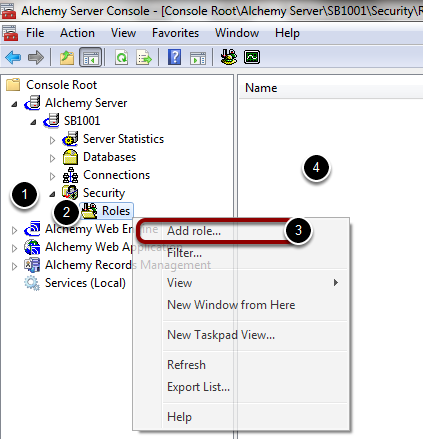Select the Services (Local) label

[x=85, y=283]
